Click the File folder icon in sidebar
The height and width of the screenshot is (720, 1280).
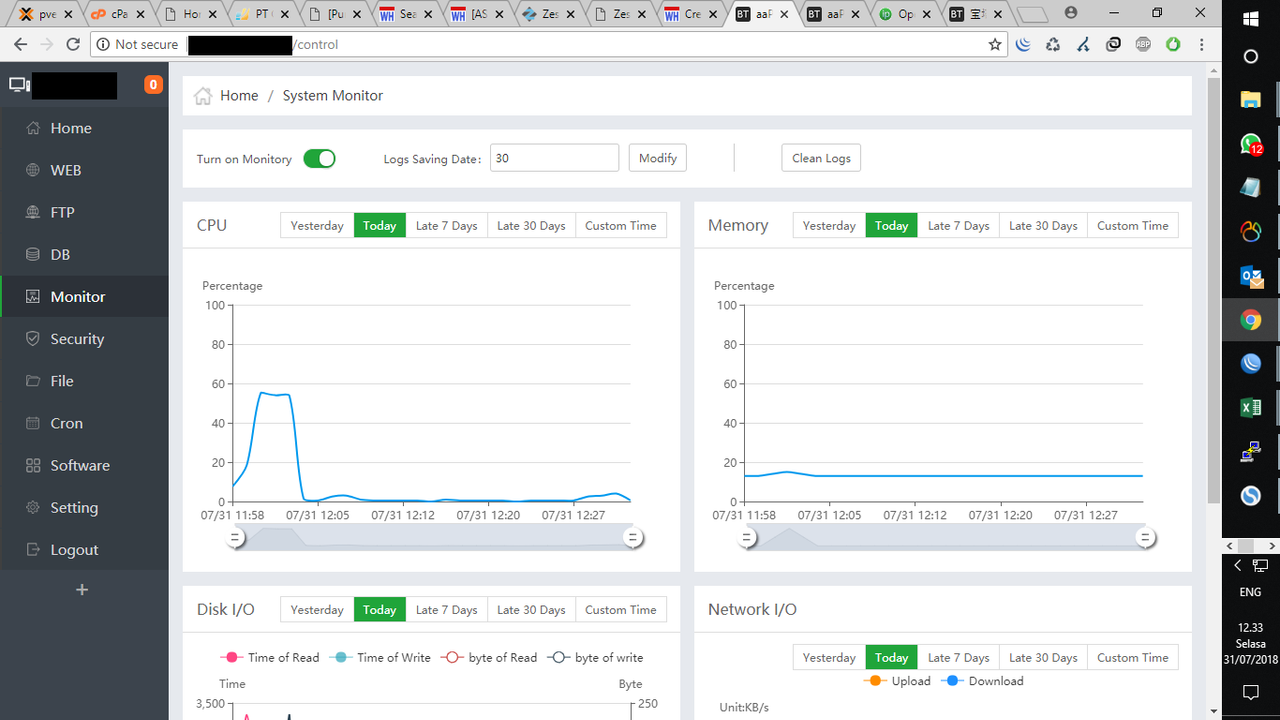coord(33,381)
